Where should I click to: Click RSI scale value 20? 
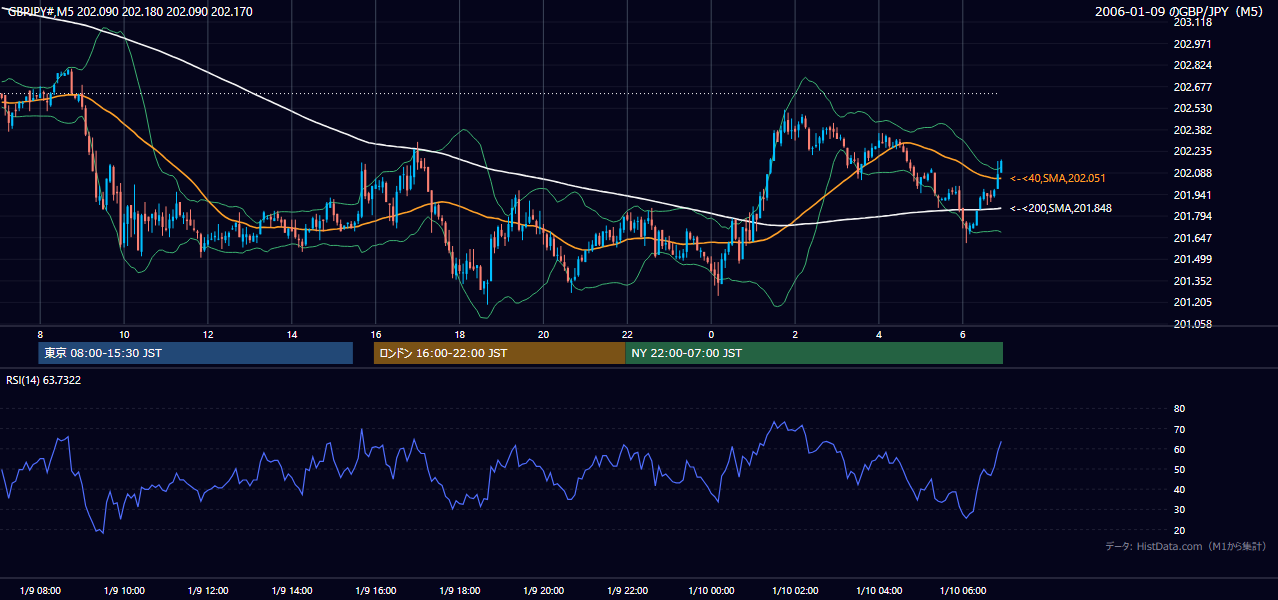pos(1179,531)
